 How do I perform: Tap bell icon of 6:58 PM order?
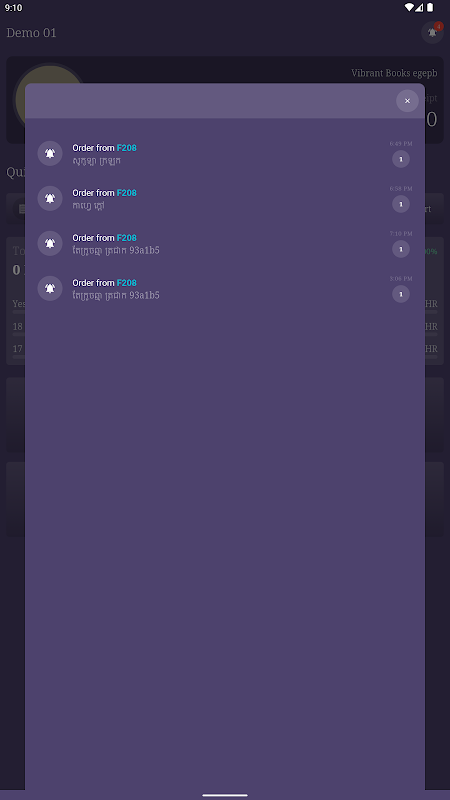pos(50,198)
